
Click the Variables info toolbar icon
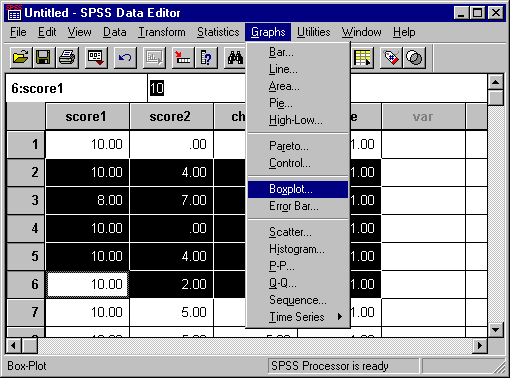pyautogui.click(x=206, y=58)
